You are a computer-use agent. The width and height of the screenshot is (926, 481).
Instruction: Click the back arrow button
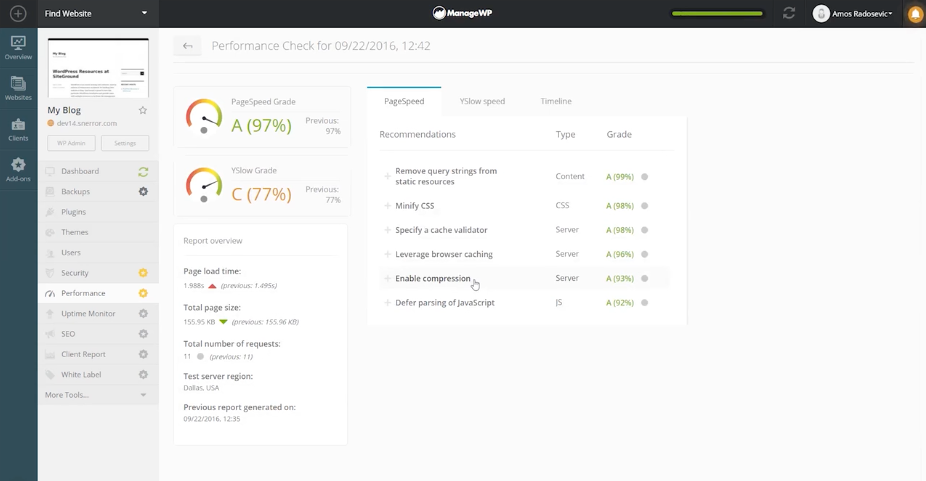[x=187, y=46]
